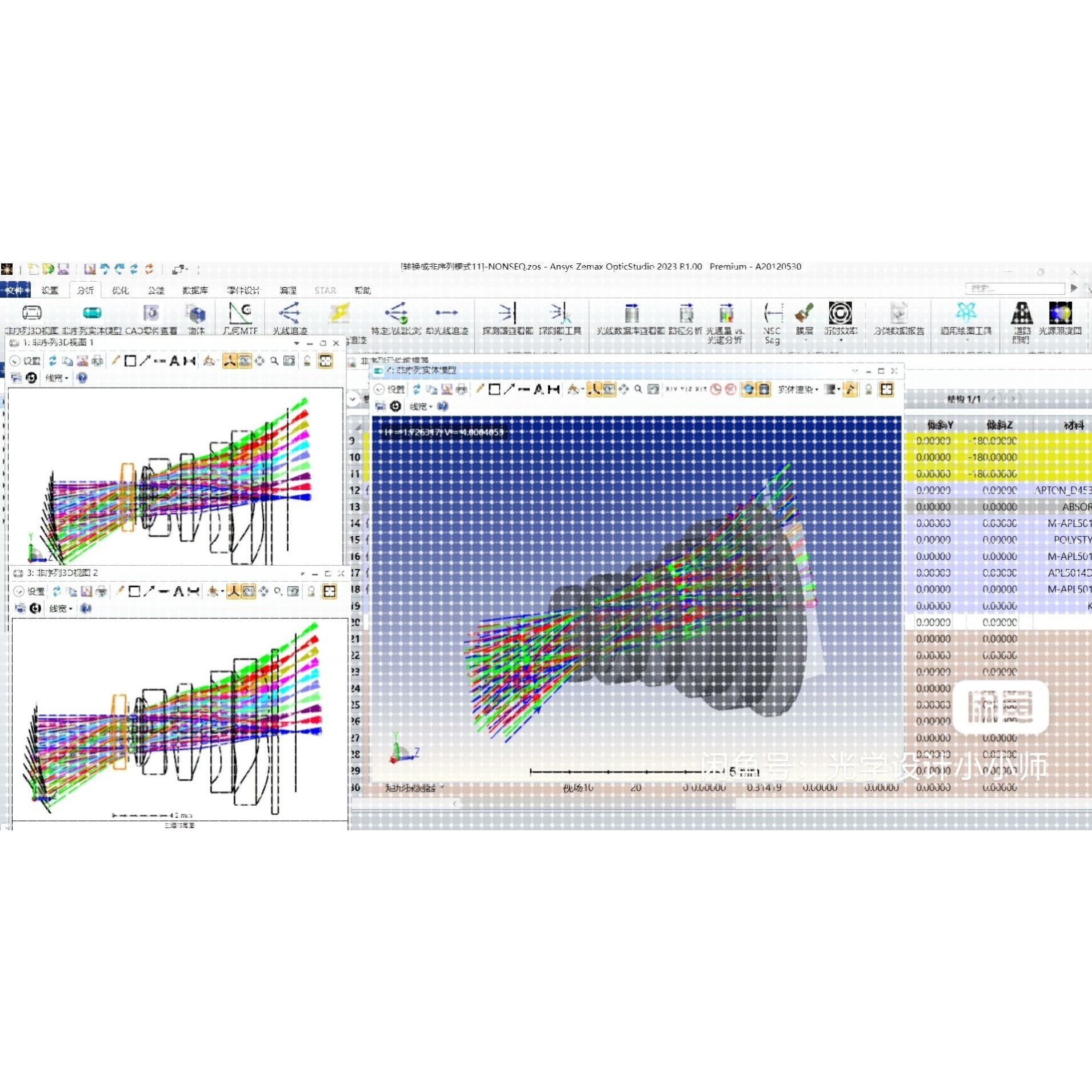Toggle the window lock in 3D Layout 2
The image size is (1092, 1092).
coord(311,591)
